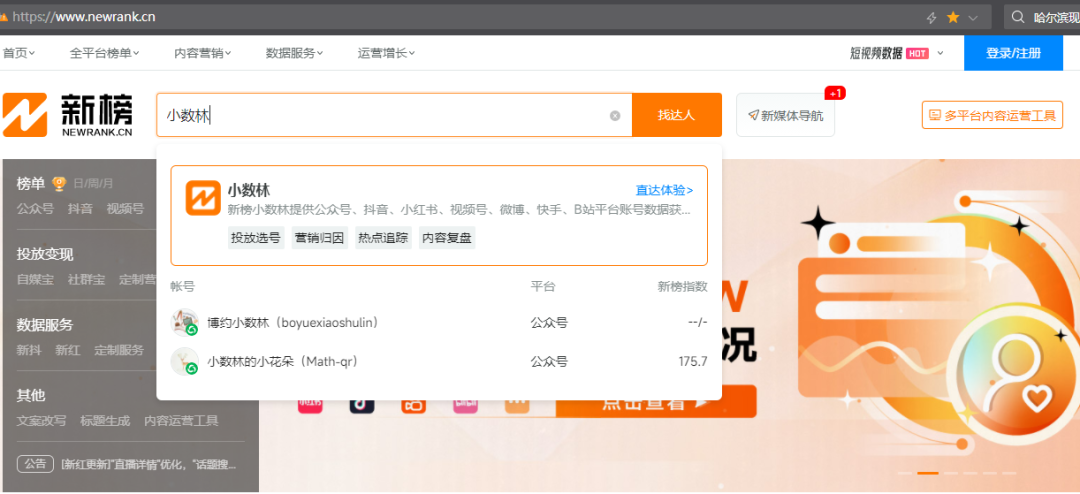Clear the search box text

(615, 116)
